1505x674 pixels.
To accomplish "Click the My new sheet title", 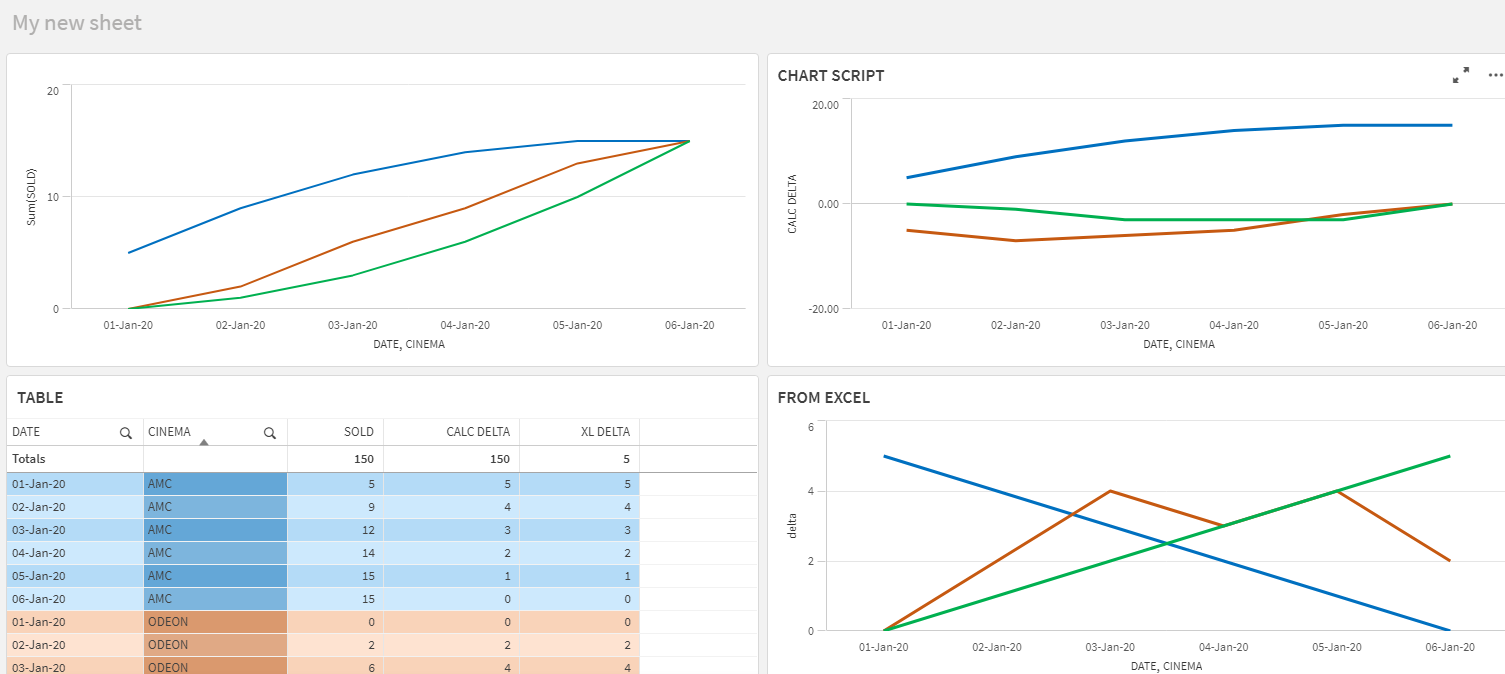I will click(x=77, y=22).
